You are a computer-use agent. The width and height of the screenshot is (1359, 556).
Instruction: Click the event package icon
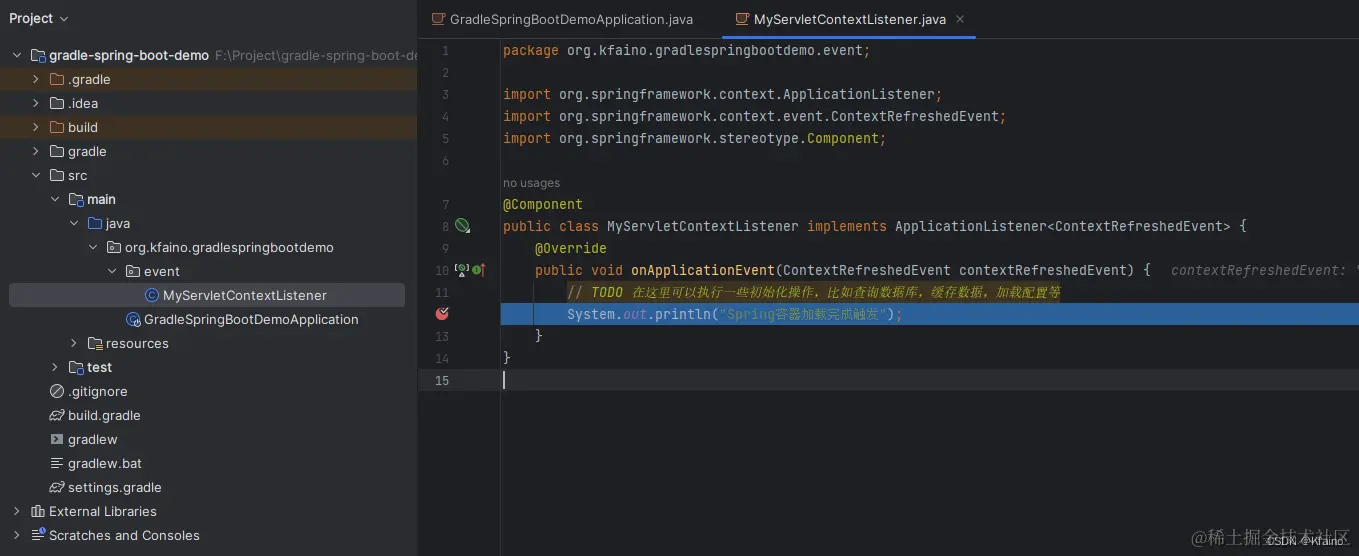click(133, 271)
